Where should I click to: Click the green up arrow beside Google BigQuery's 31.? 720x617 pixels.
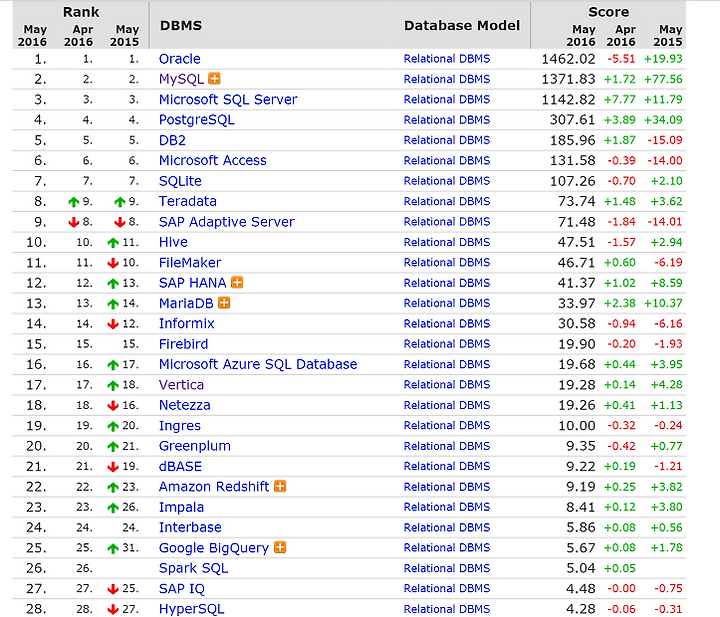(113, 548)
